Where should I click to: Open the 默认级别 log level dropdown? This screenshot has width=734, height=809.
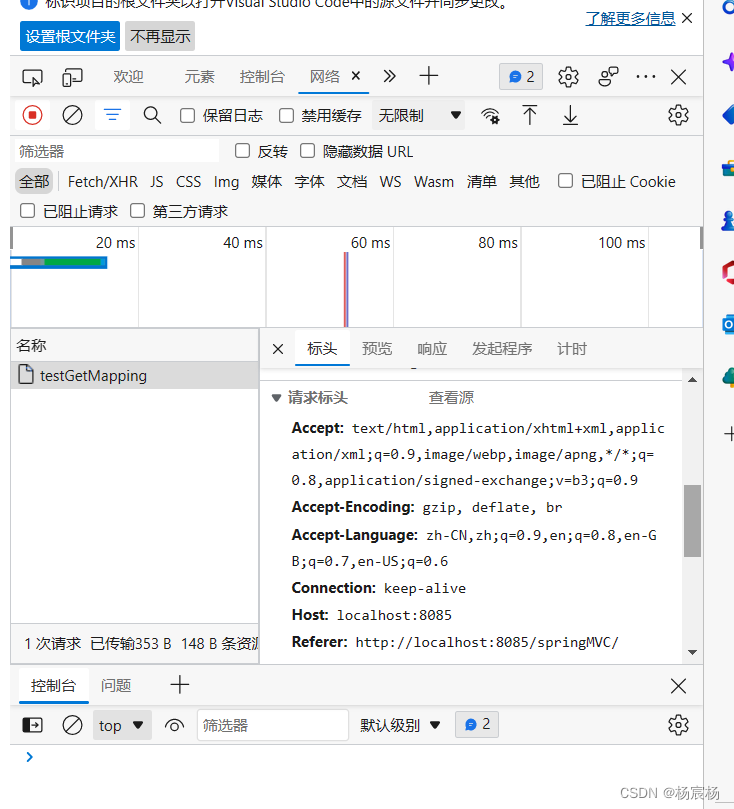click(400, 725)
